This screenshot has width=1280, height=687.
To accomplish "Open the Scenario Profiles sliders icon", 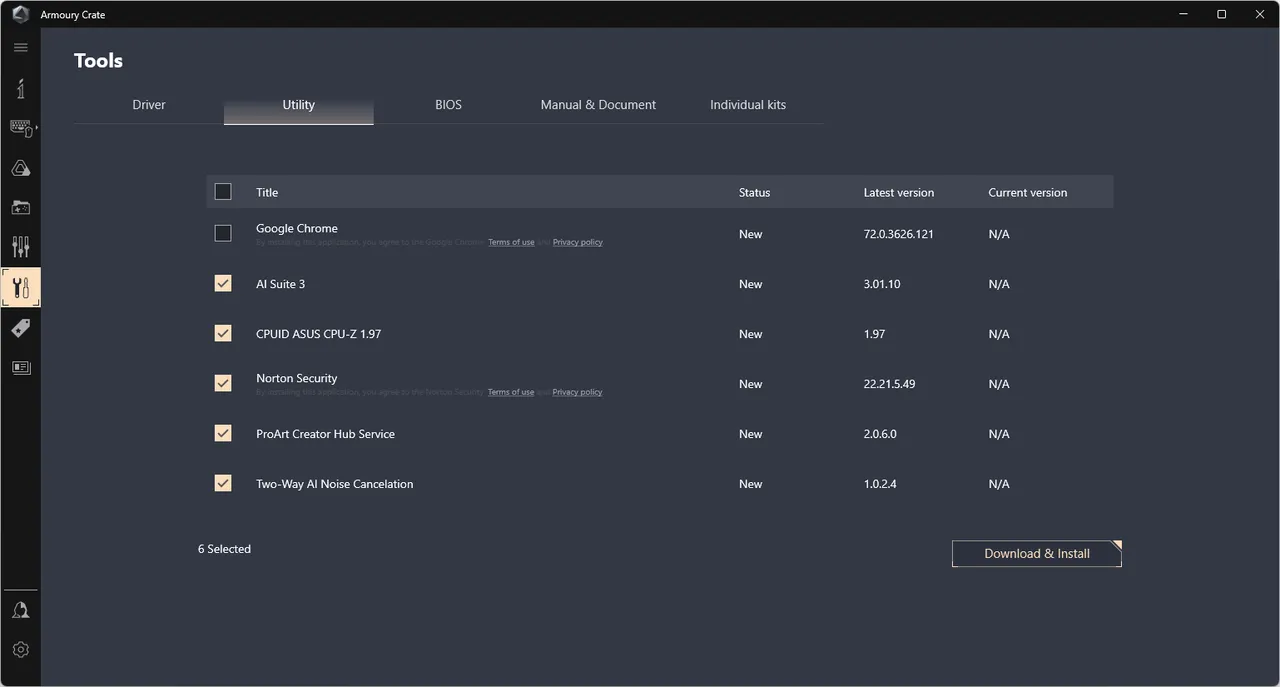I will [20, 247].
